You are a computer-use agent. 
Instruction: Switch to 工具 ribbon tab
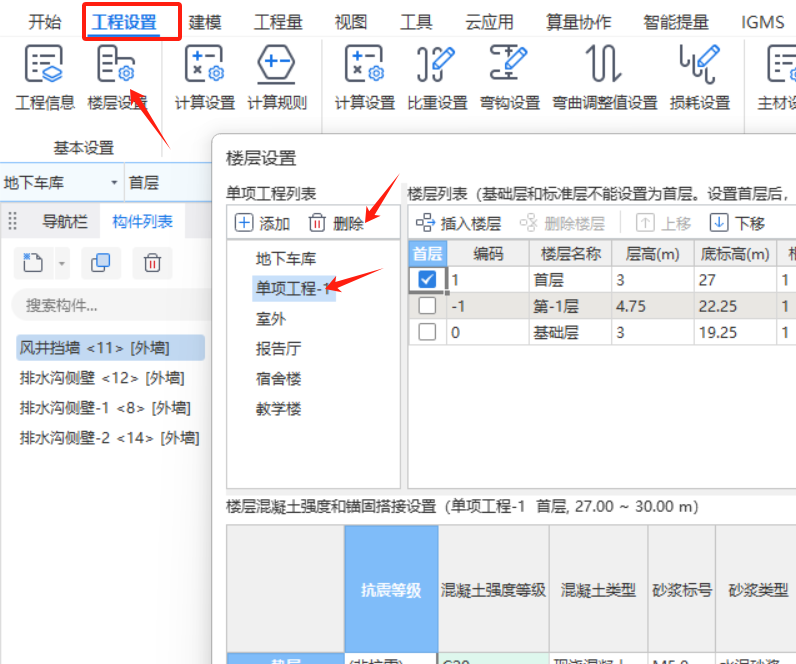(416, 22)
